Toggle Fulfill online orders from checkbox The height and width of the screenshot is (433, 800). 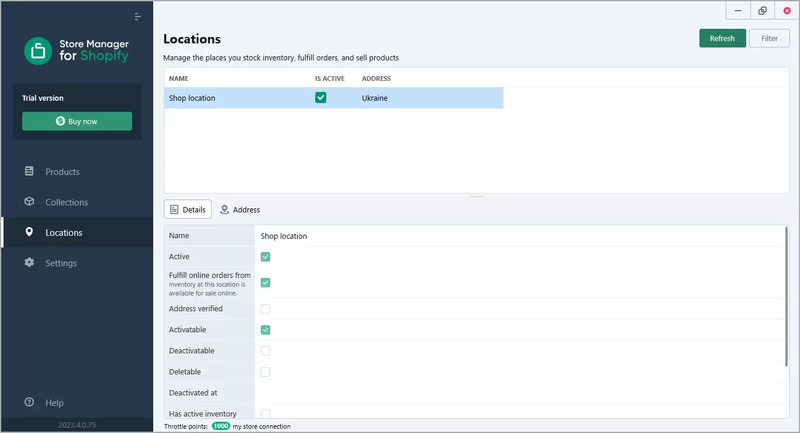pyautogui.click(x=265, y=283)
